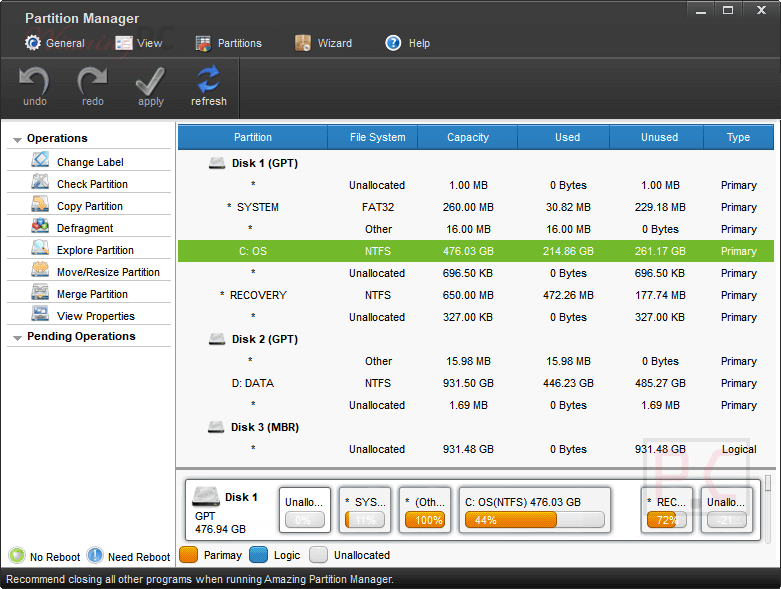Click the apply checkmark icon
This screenshot has height=589, width=781.
pyautogui.click(x=150, y=81)
